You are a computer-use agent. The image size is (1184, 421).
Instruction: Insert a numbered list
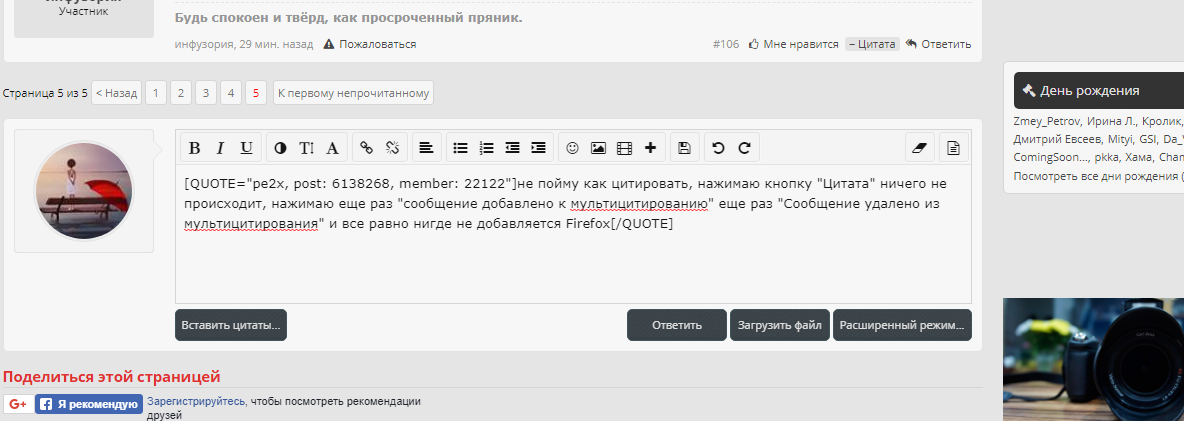[486, 148]
